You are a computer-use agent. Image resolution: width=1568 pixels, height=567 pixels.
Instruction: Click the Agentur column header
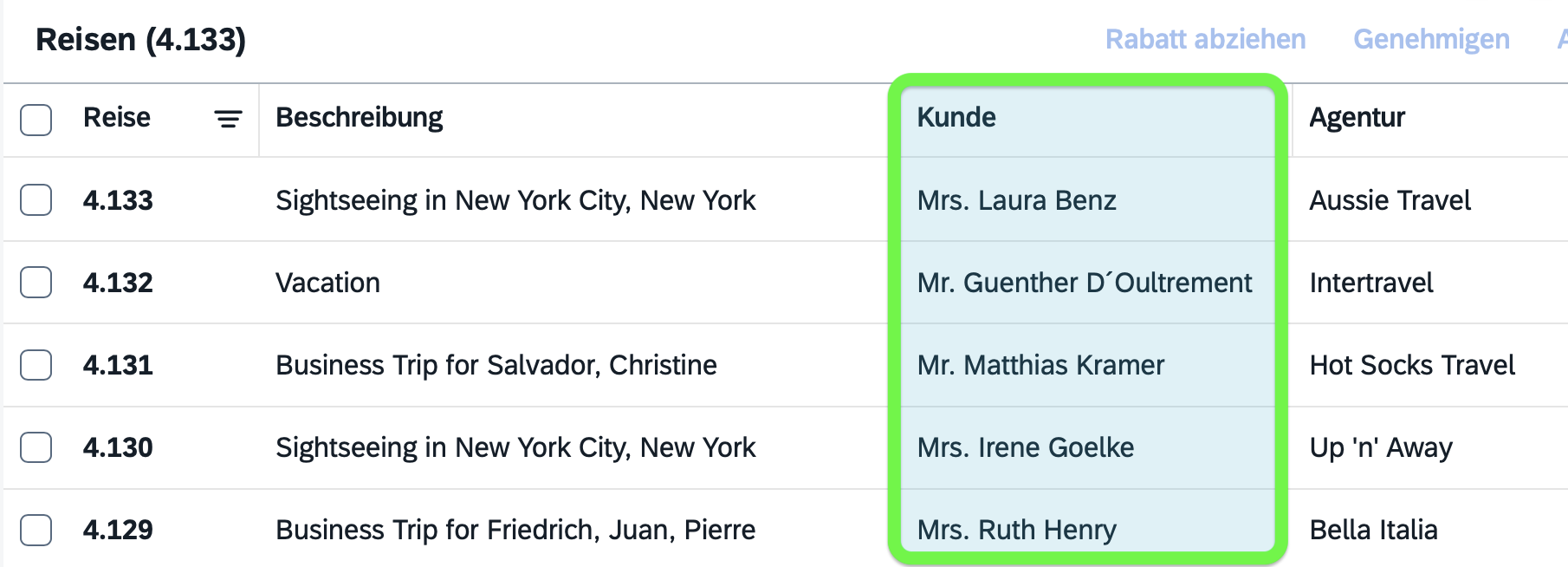pos(1358,117)
